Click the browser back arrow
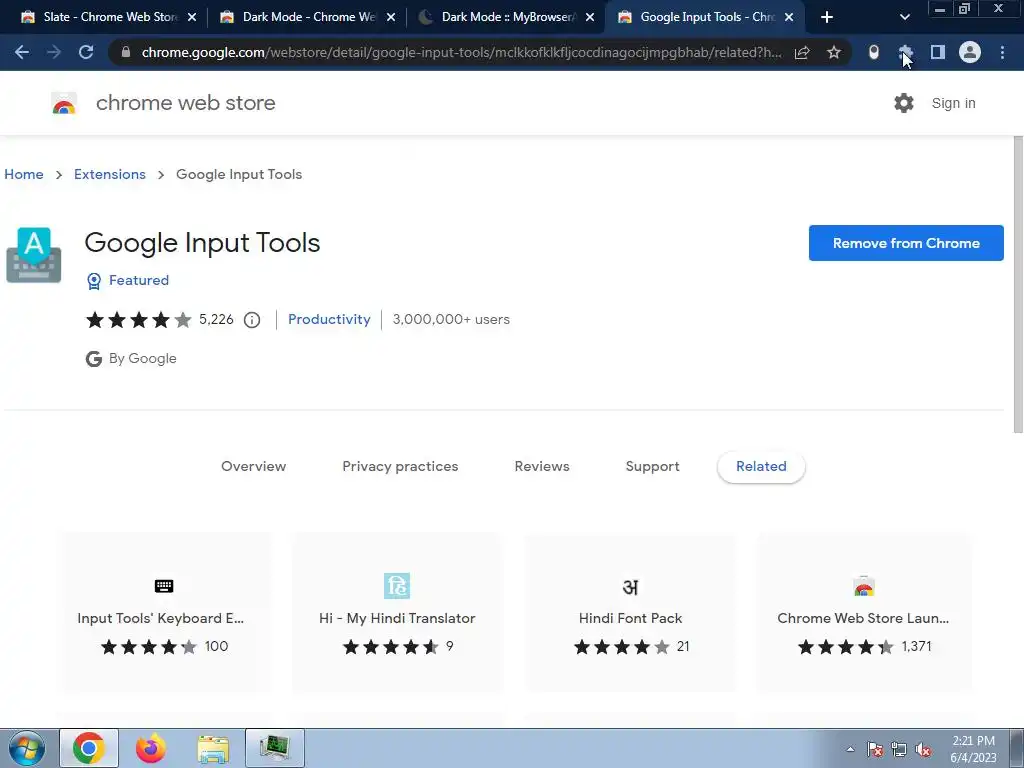Image resolution: width=1024 pixels, height=768 pixels. 22,52
